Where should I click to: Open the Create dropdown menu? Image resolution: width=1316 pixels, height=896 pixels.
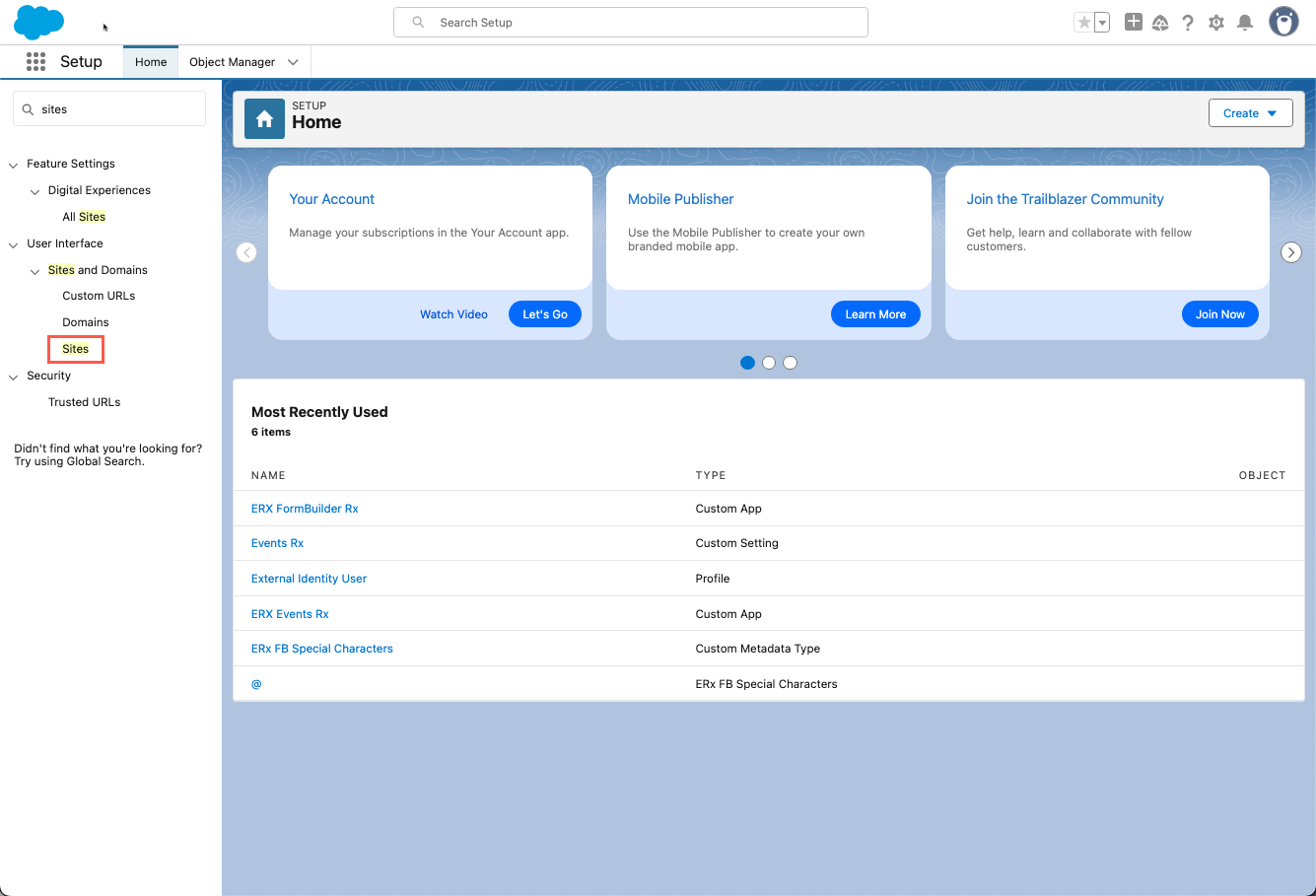1250,113
